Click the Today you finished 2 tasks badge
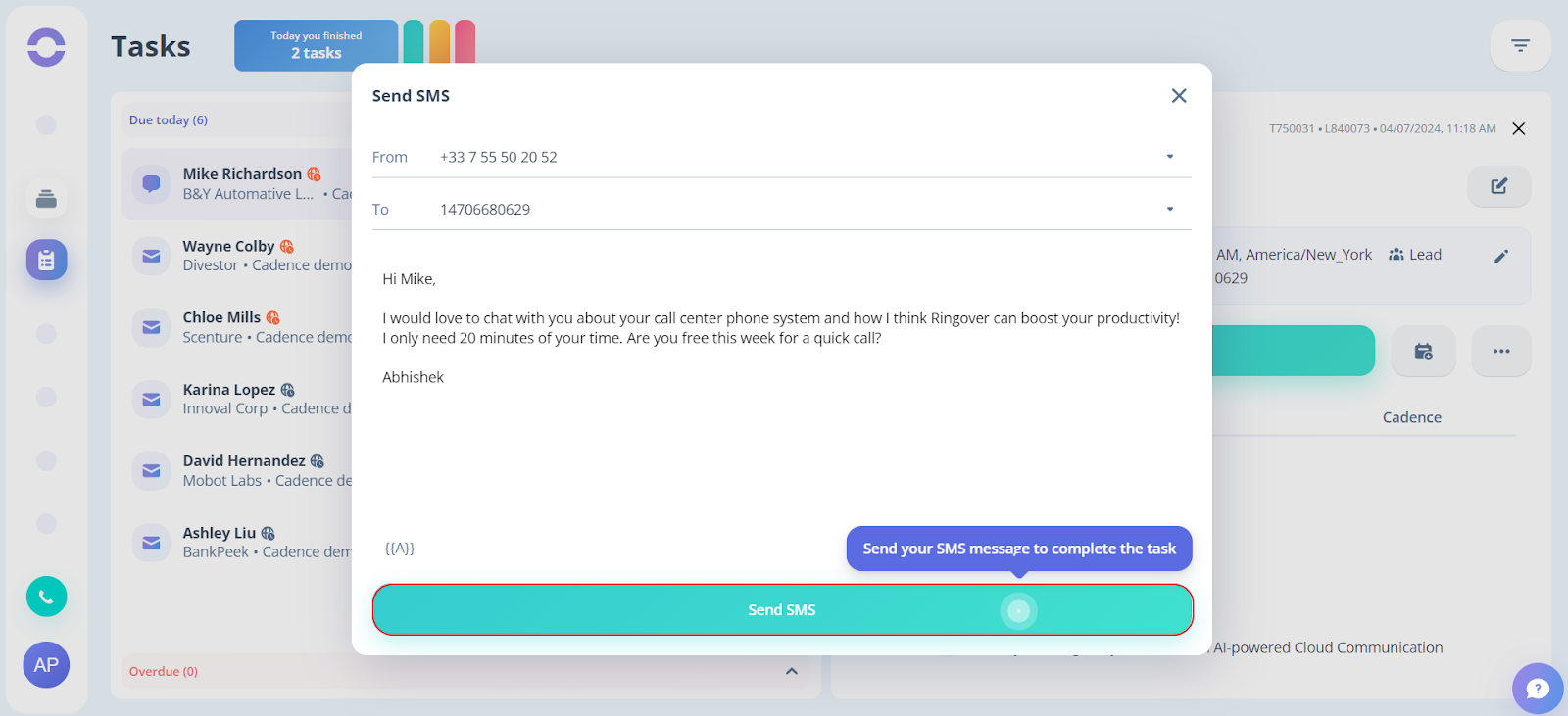 point(316,45)
